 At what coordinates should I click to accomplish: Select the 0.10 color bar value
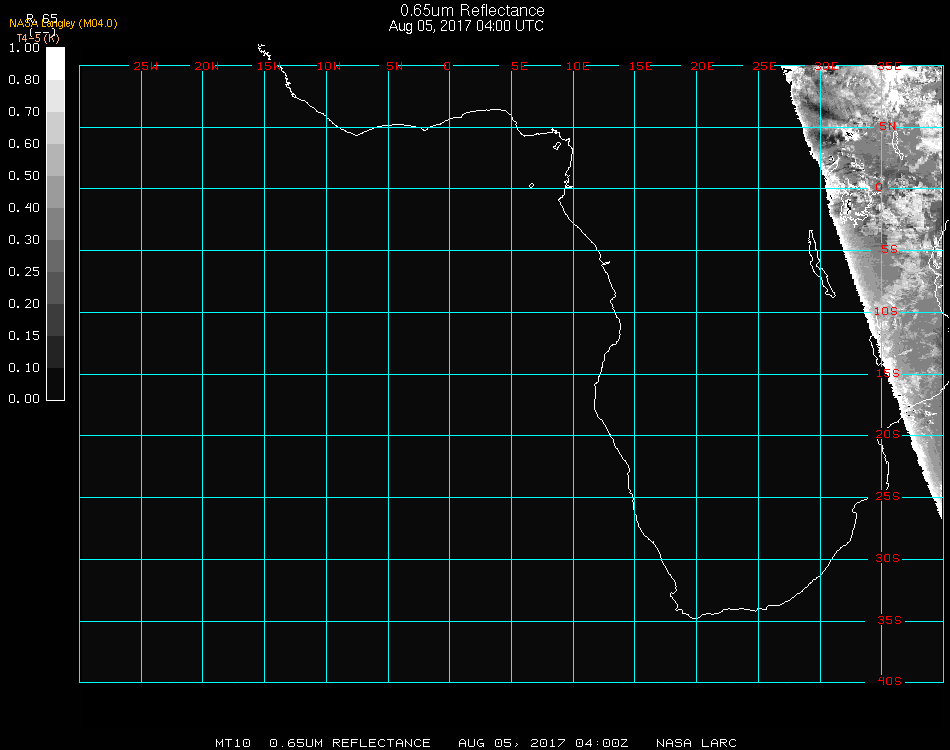(x=24, y=368)
